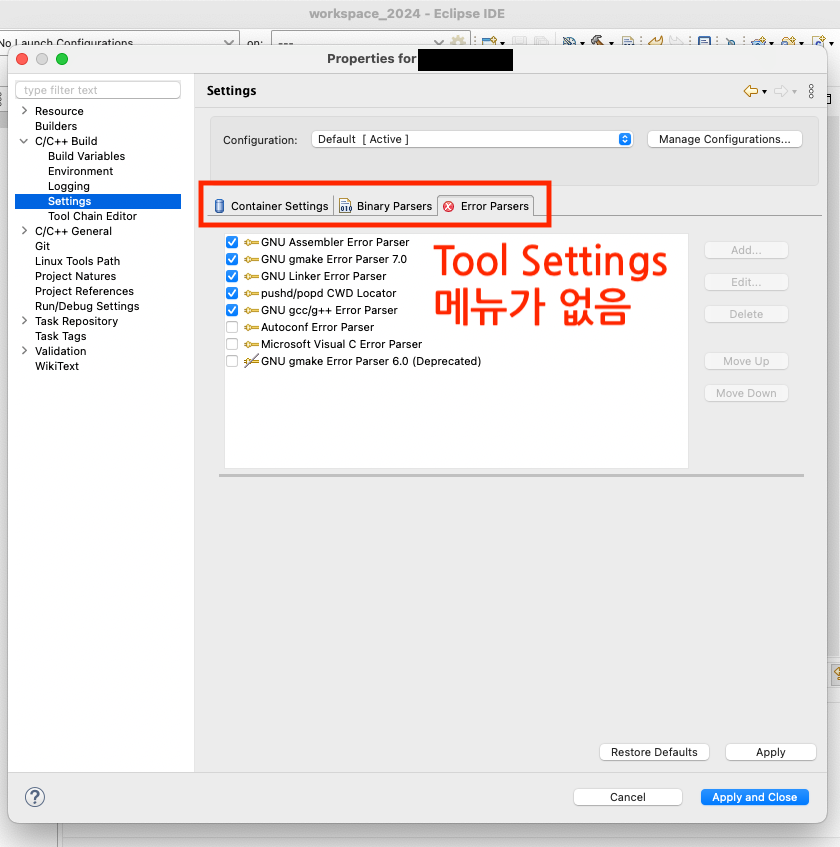Viewport: 840px width, 847px height.
Task: Enable Autoconf Error Parser
Action: [232, 327]
